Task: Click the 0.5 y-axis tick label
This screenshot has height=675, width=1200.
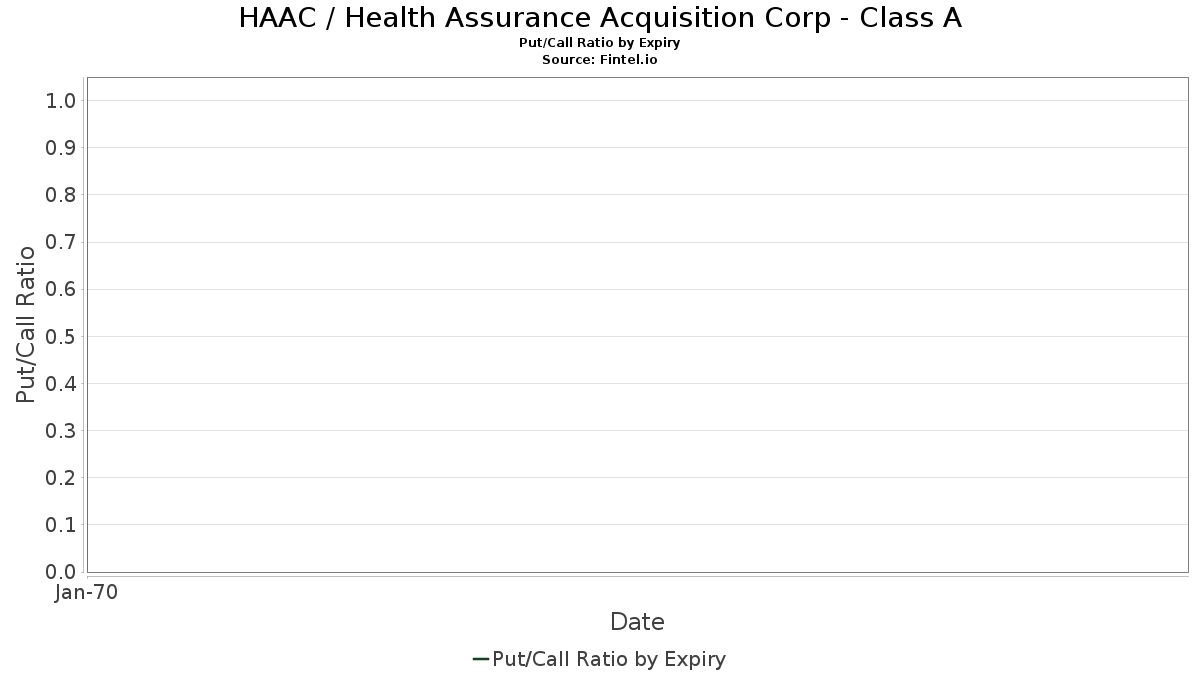Action: [61, 336]
